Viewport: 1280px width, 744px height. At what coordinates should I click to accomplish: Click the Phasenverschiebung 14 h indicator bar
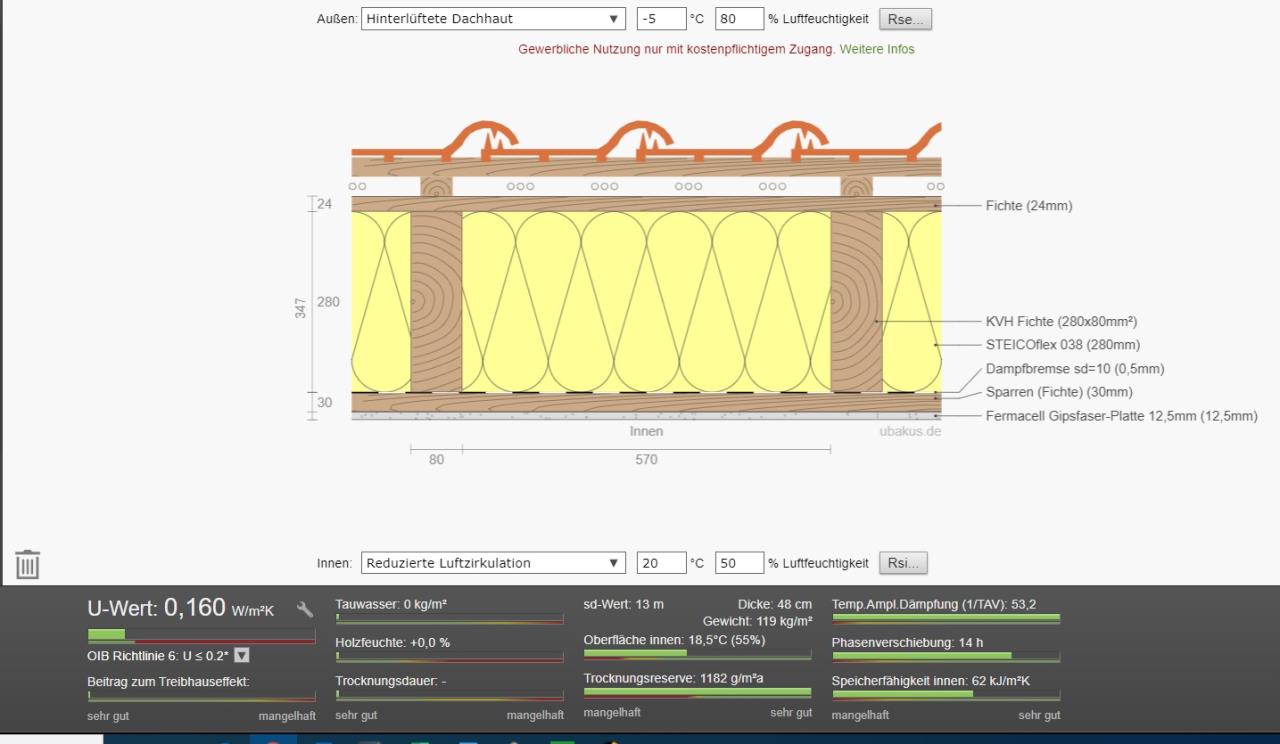(x=945, y=657)
